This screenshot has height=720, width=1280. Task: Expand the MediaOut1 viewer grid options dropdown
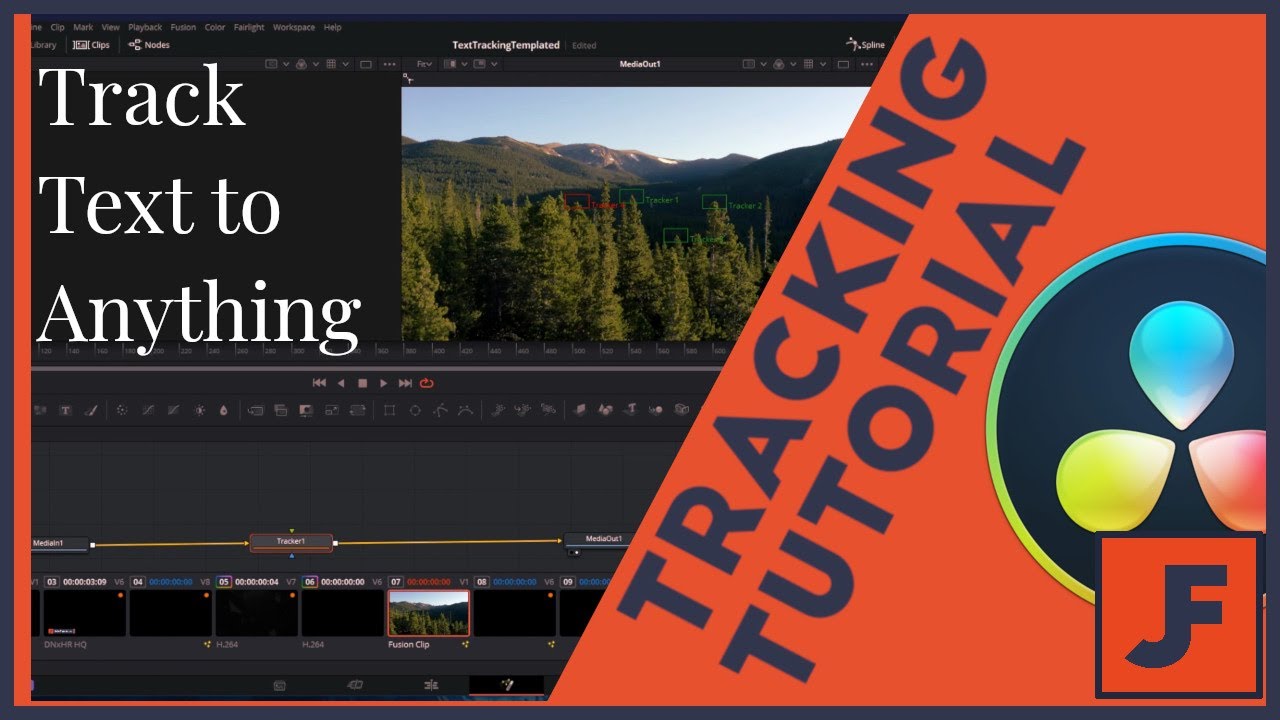(823, 64)
